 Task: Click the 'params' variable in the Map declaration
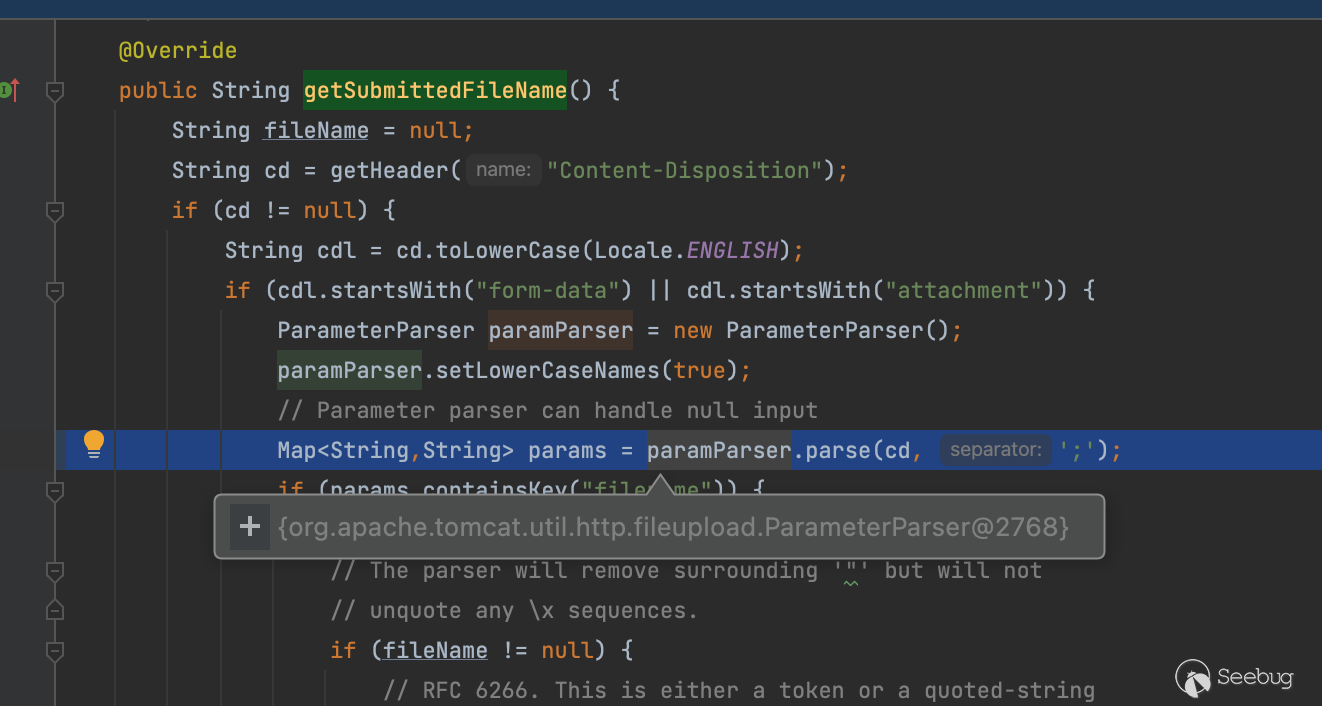pos(567,450)
